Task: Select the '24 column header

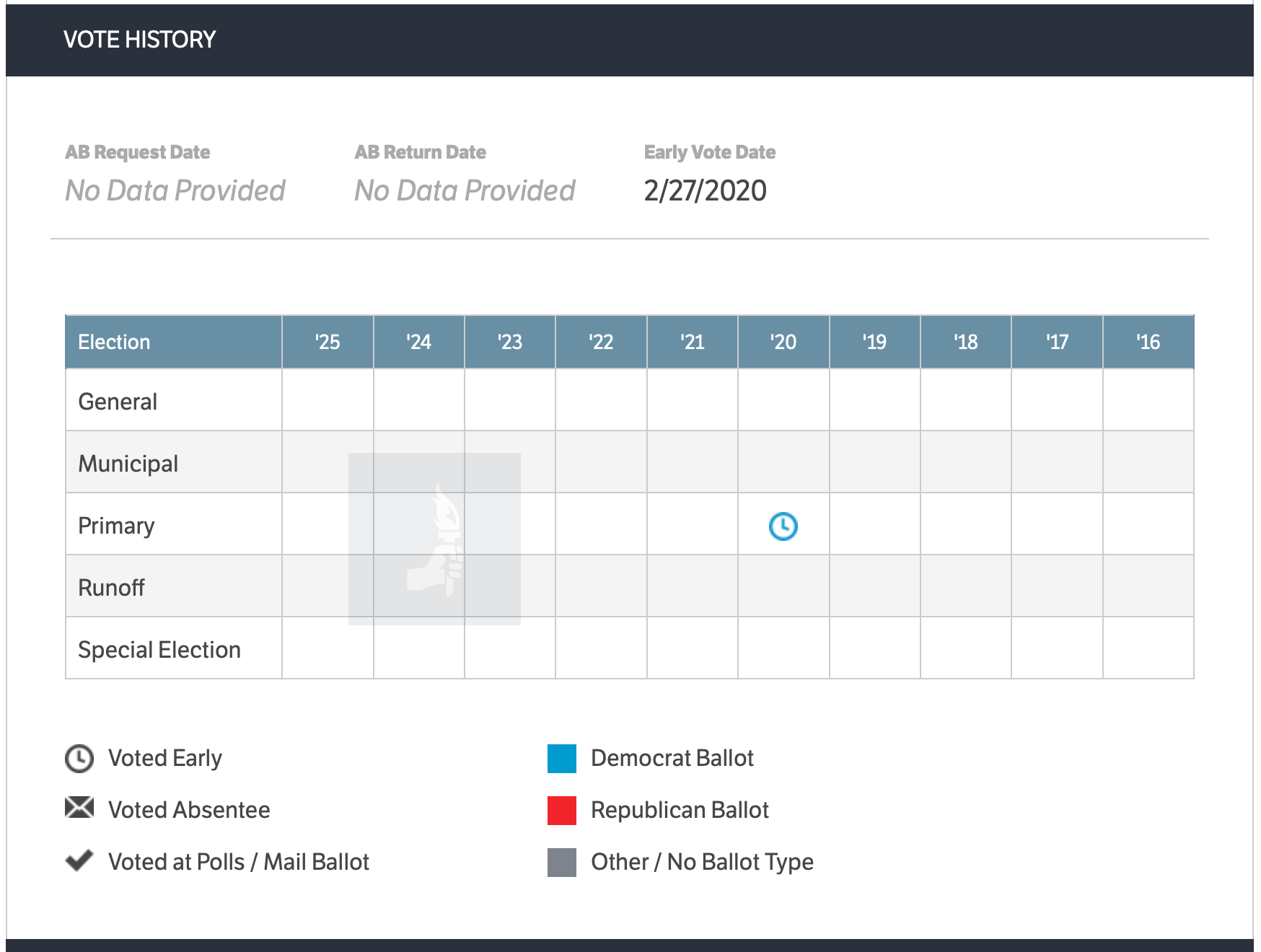Action: point(419,342)
